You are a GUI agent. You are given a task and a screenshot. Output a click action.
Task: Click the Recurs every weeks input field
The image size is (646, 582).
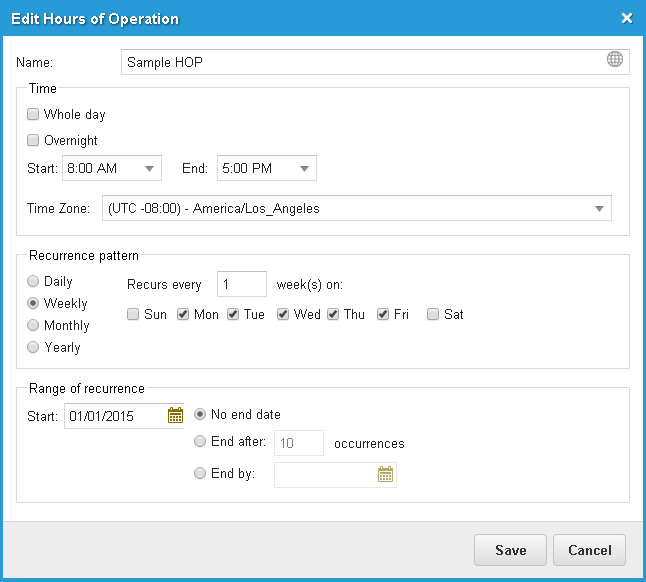coord(242,284)
